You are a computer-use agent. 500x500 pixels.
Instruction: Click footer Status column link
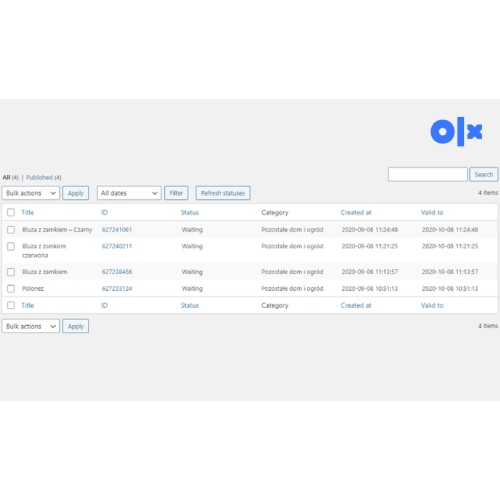[x=190, y=305]
